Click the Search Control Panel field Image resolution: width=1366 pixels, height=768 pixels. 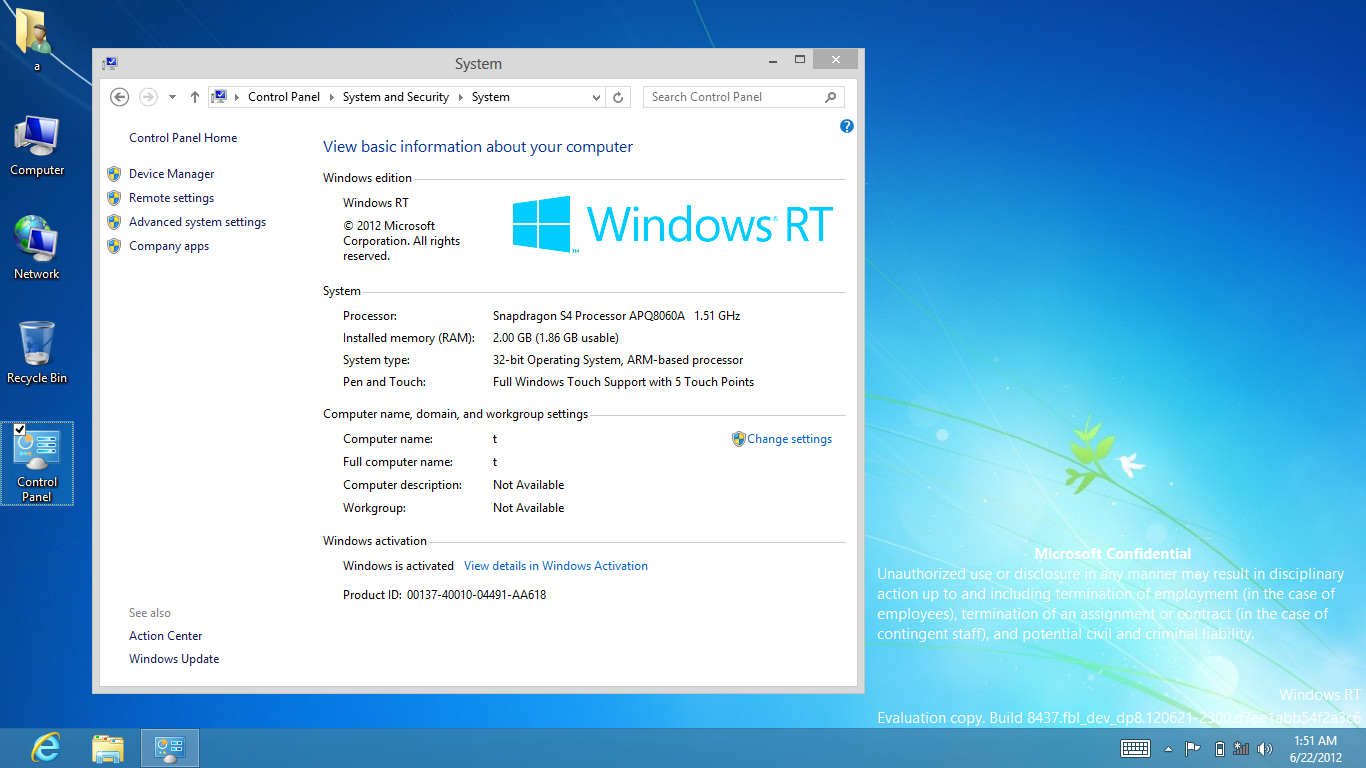(x=735, y=97)
